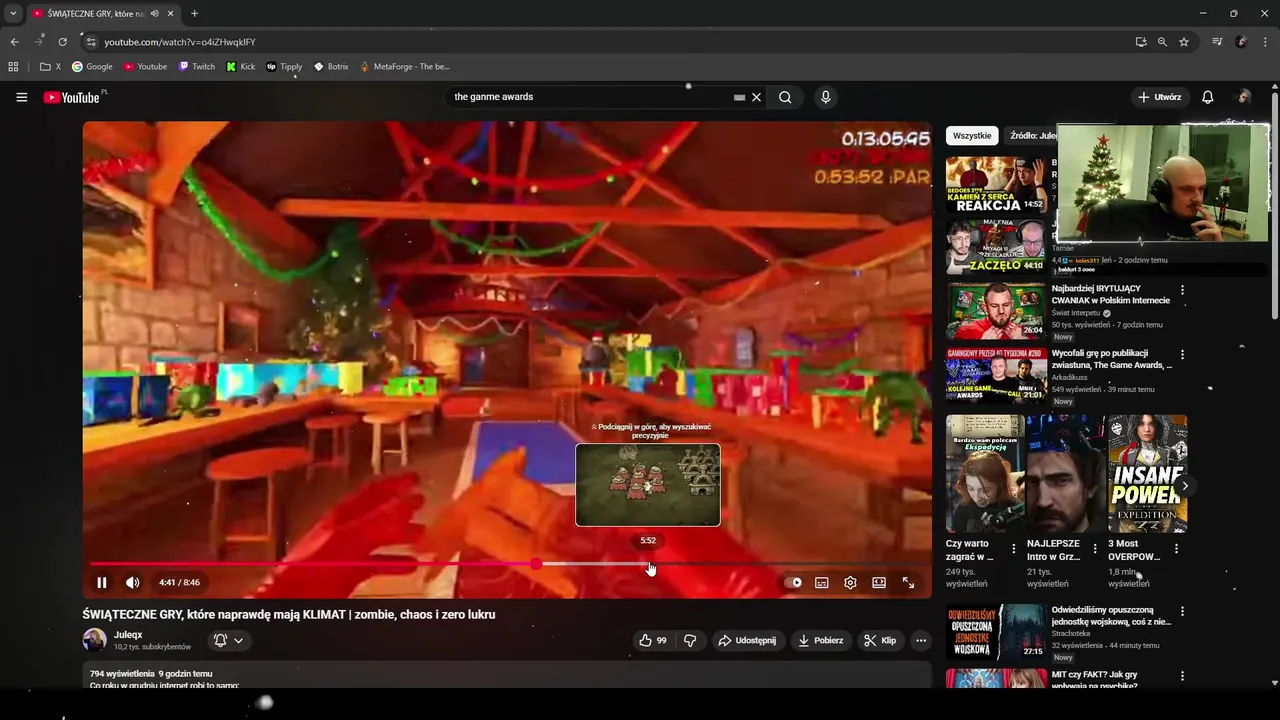
Task: Go to YouTube home via logo
Action: [x=72, y=97]
